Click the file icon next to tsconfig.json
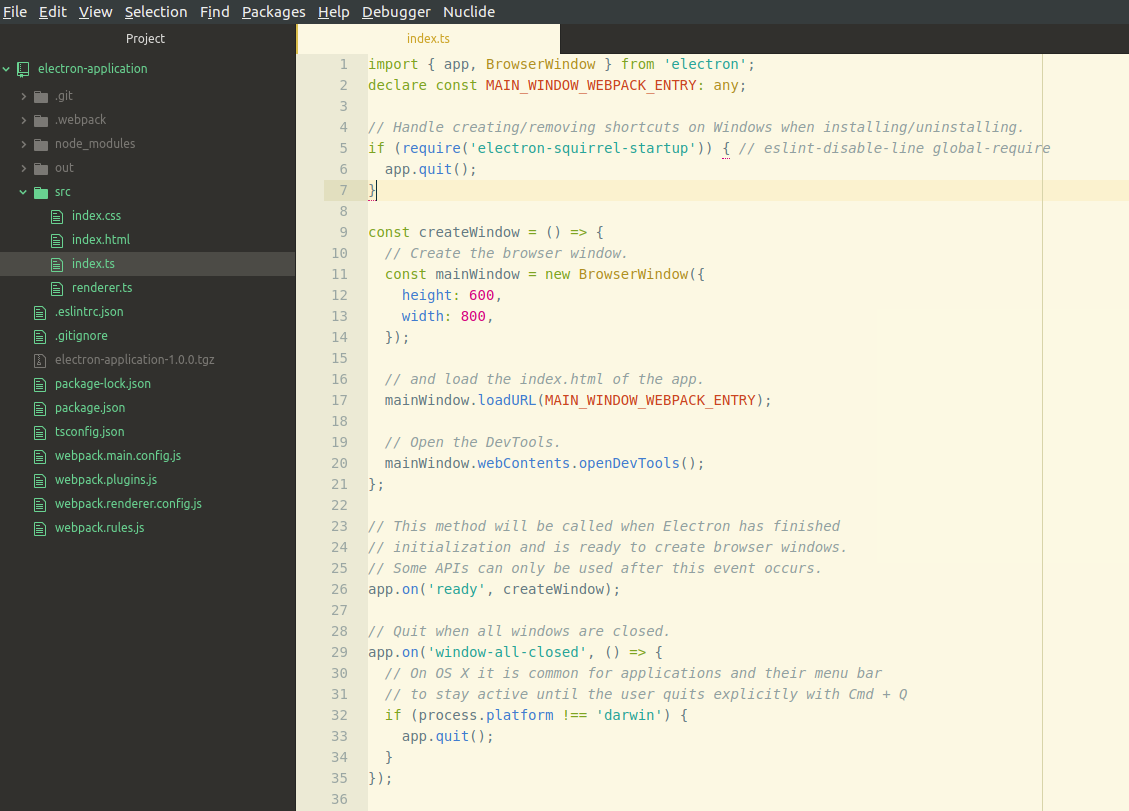This screenshot has width=1129, height=811. 39,431
